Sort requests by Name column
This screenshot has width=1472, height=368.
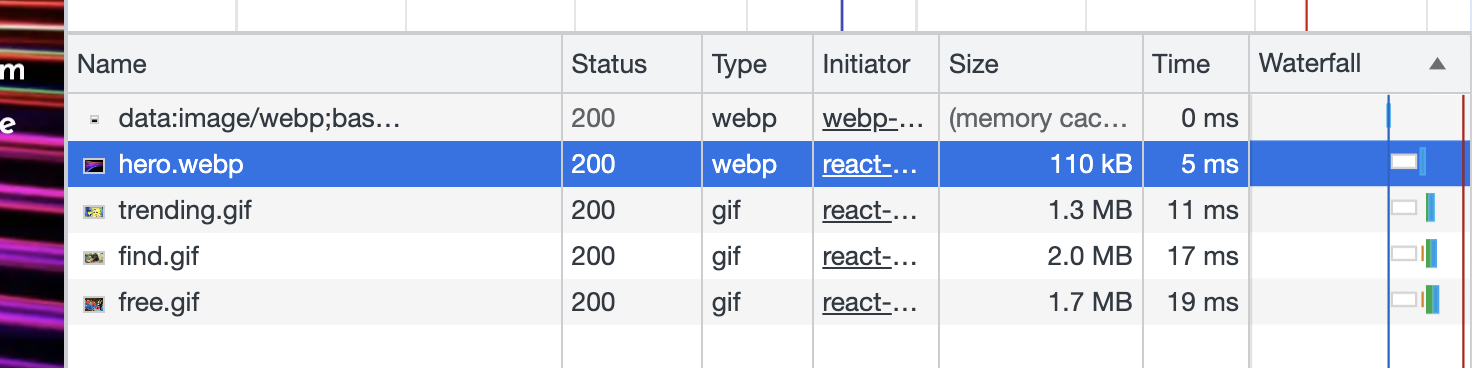111,64
